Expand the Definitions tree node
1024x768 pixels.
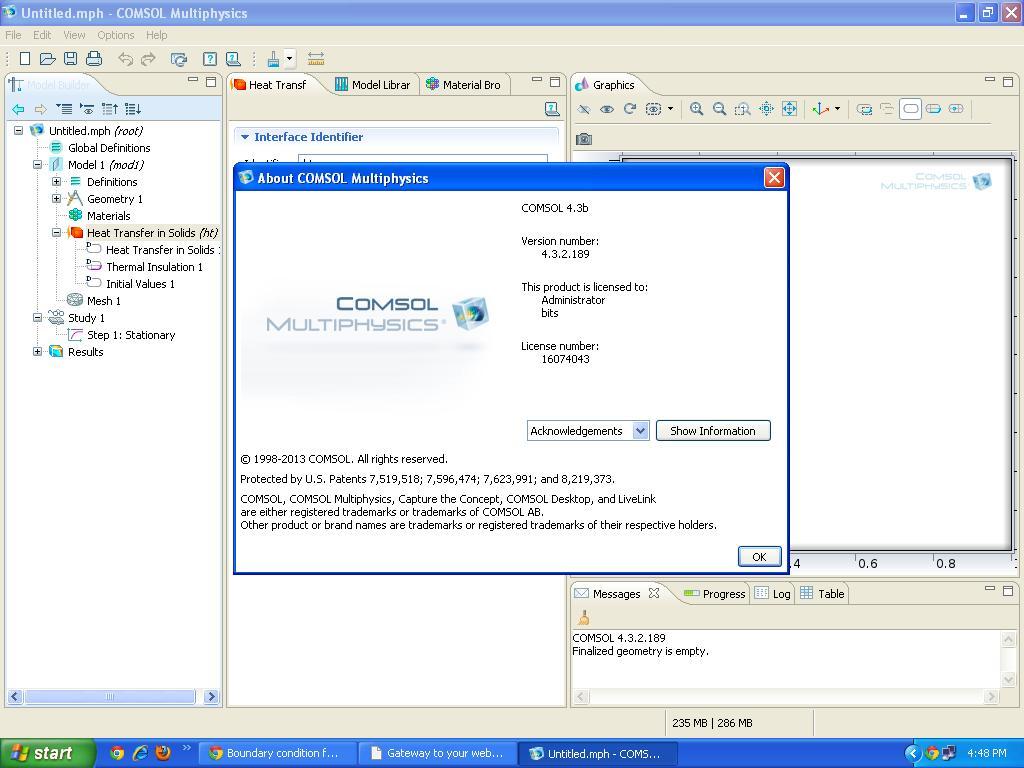click(x=57, y=182)
